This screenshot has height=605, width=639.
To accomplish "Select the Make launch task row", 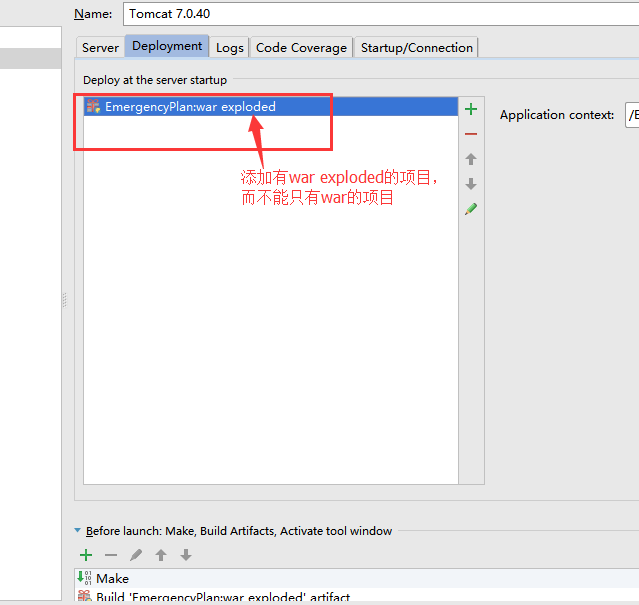I will (357, 578).
